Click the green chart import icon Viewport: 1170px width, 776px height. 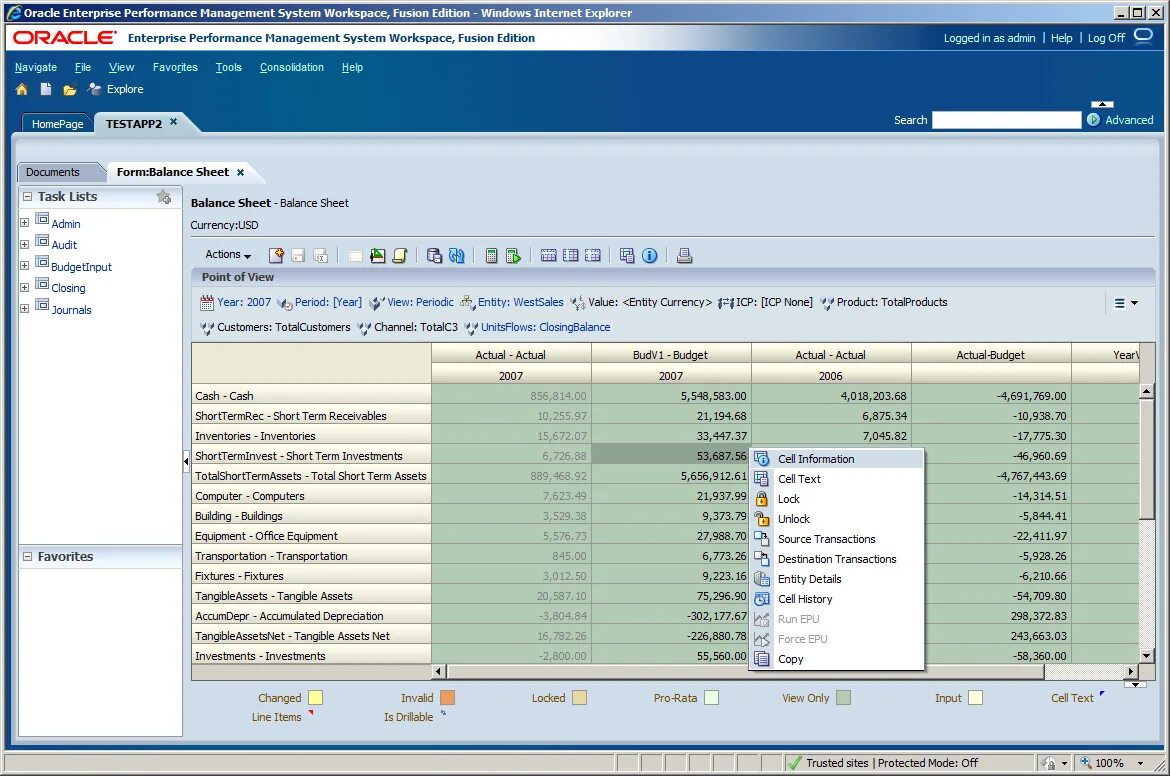click(x=378, y=256)
